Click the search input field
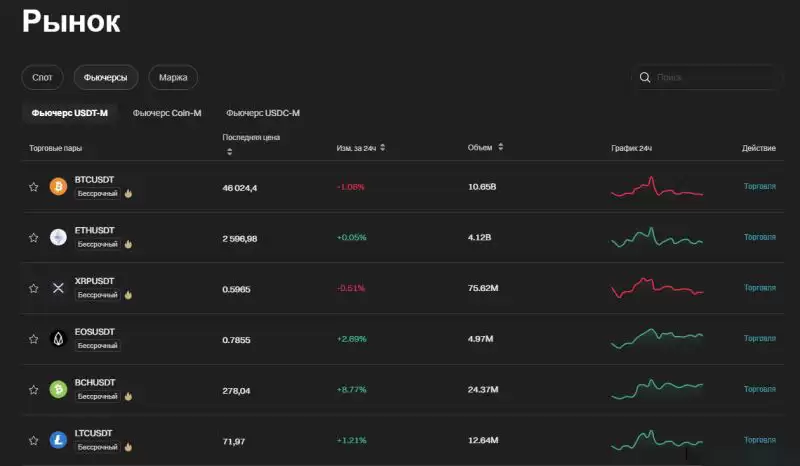Image resolution: width=800 pixels, height=466 pixels. [715, 77]
